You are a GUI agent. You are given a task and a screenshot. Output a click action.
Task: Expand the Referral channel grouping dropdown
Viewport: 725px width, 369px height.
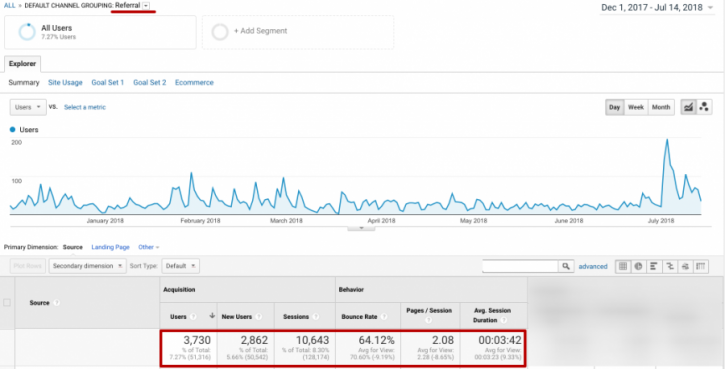click(146, 6)
